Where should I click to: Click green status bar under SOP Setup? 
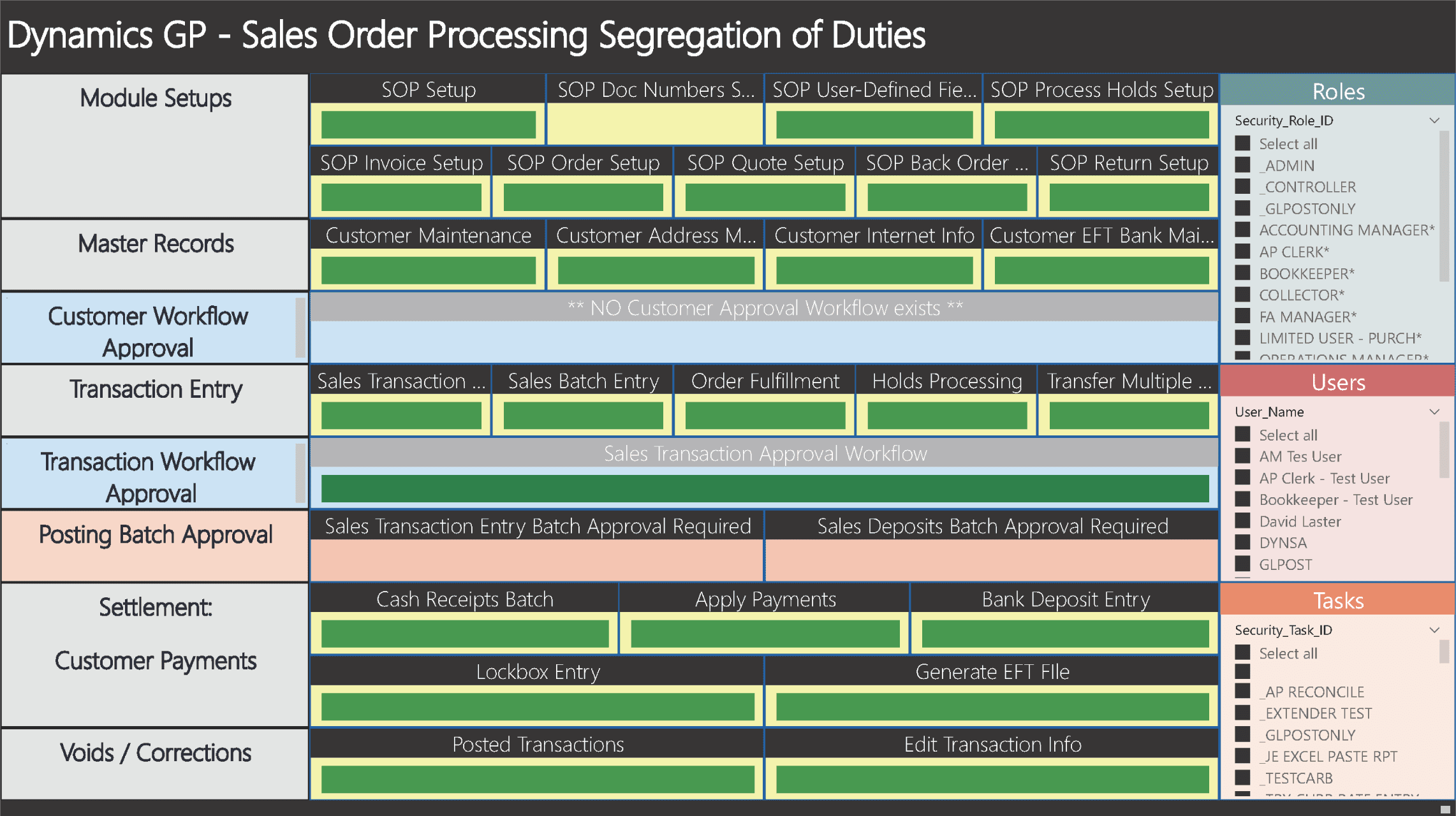pos(428,124)
